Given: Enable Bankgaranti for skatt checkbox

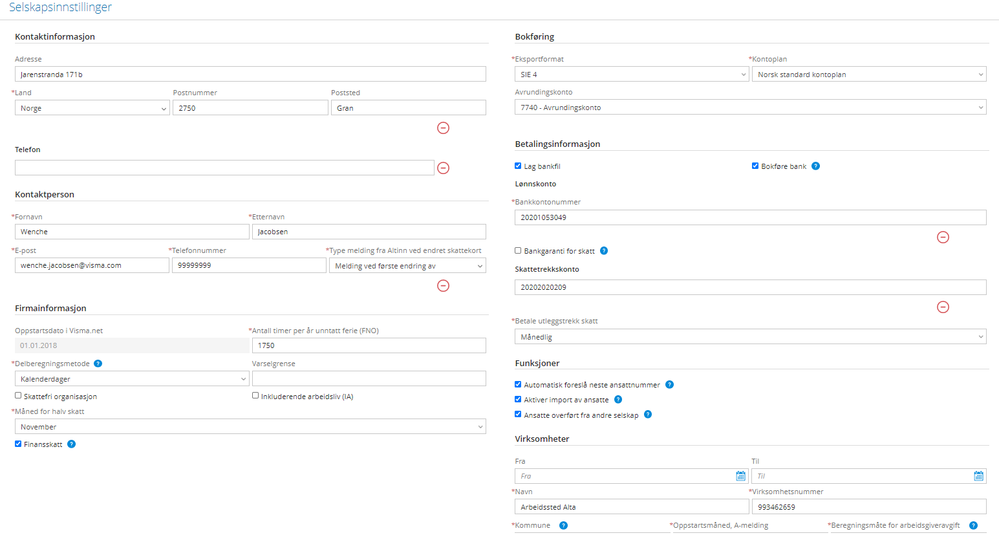Looking at the screenshot, I should (x=518, y=250).
